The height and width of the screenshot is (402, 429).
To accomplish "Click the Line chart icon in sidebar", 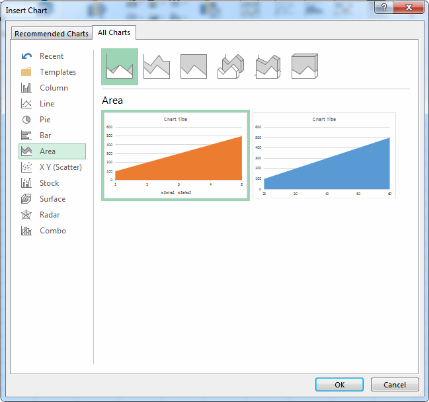I will [x=26, y=104].
